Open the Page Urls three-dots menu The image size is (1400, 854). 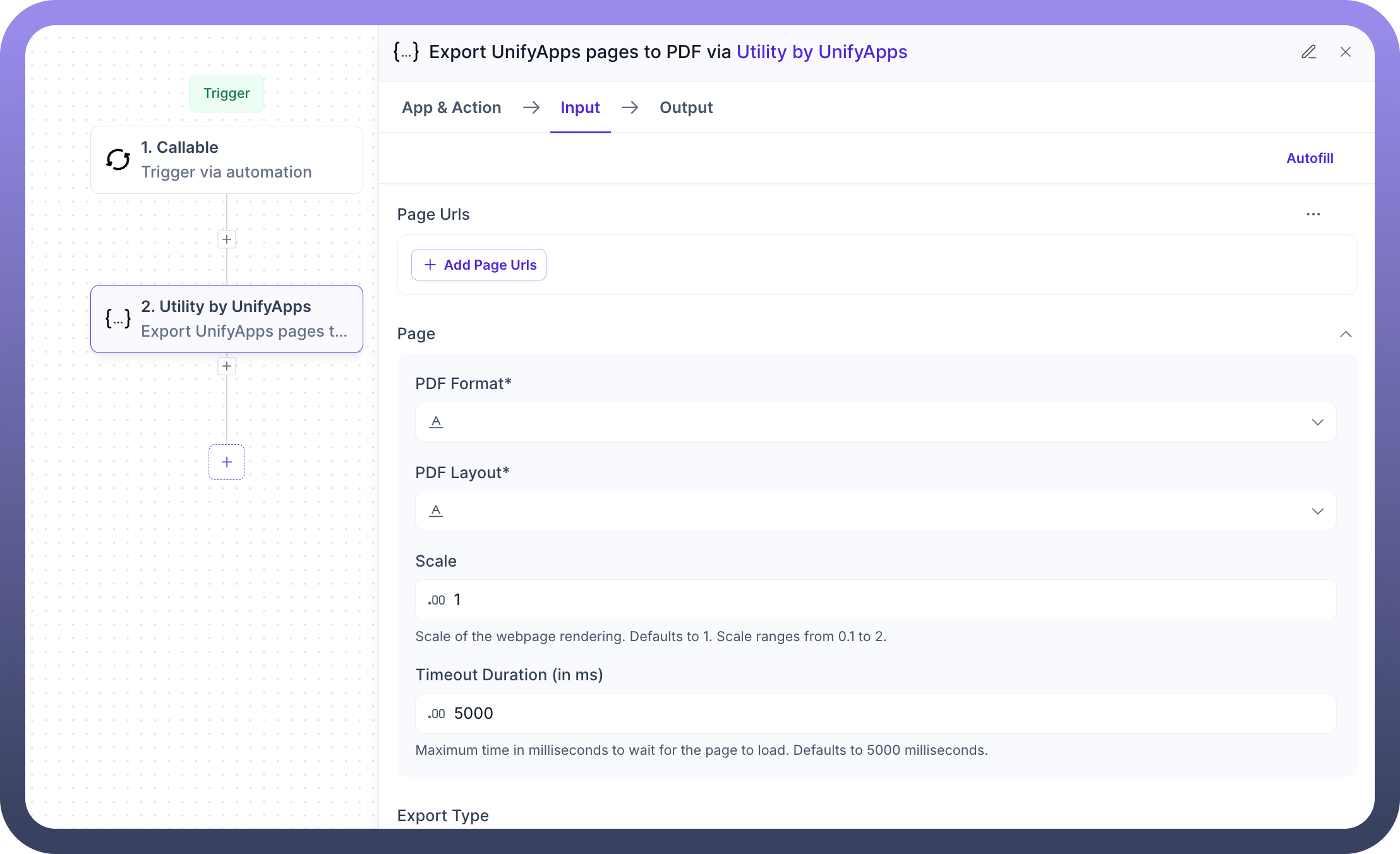click(x=1313, y=214)
